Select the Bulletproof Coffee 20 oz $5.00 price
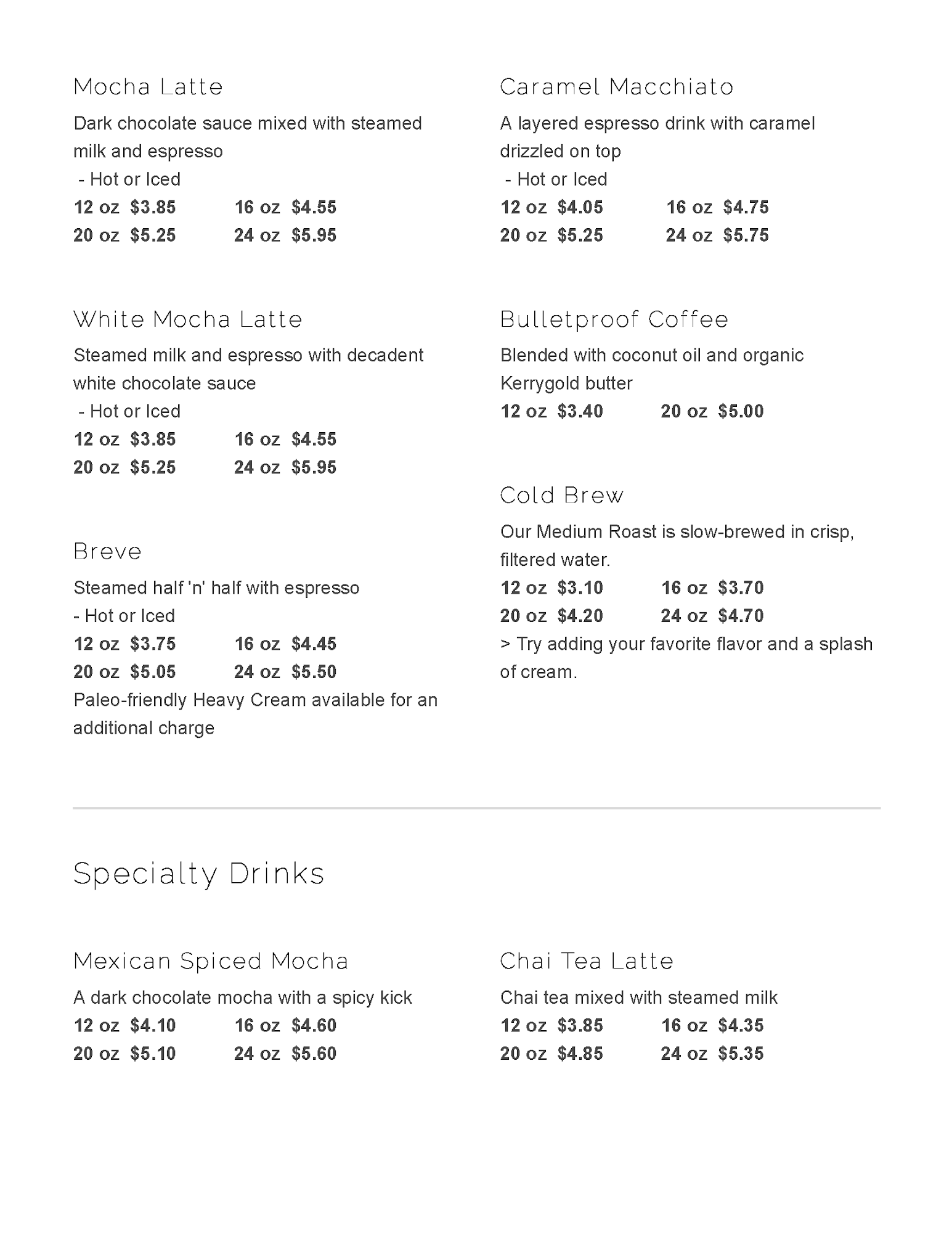 point(712,411)
